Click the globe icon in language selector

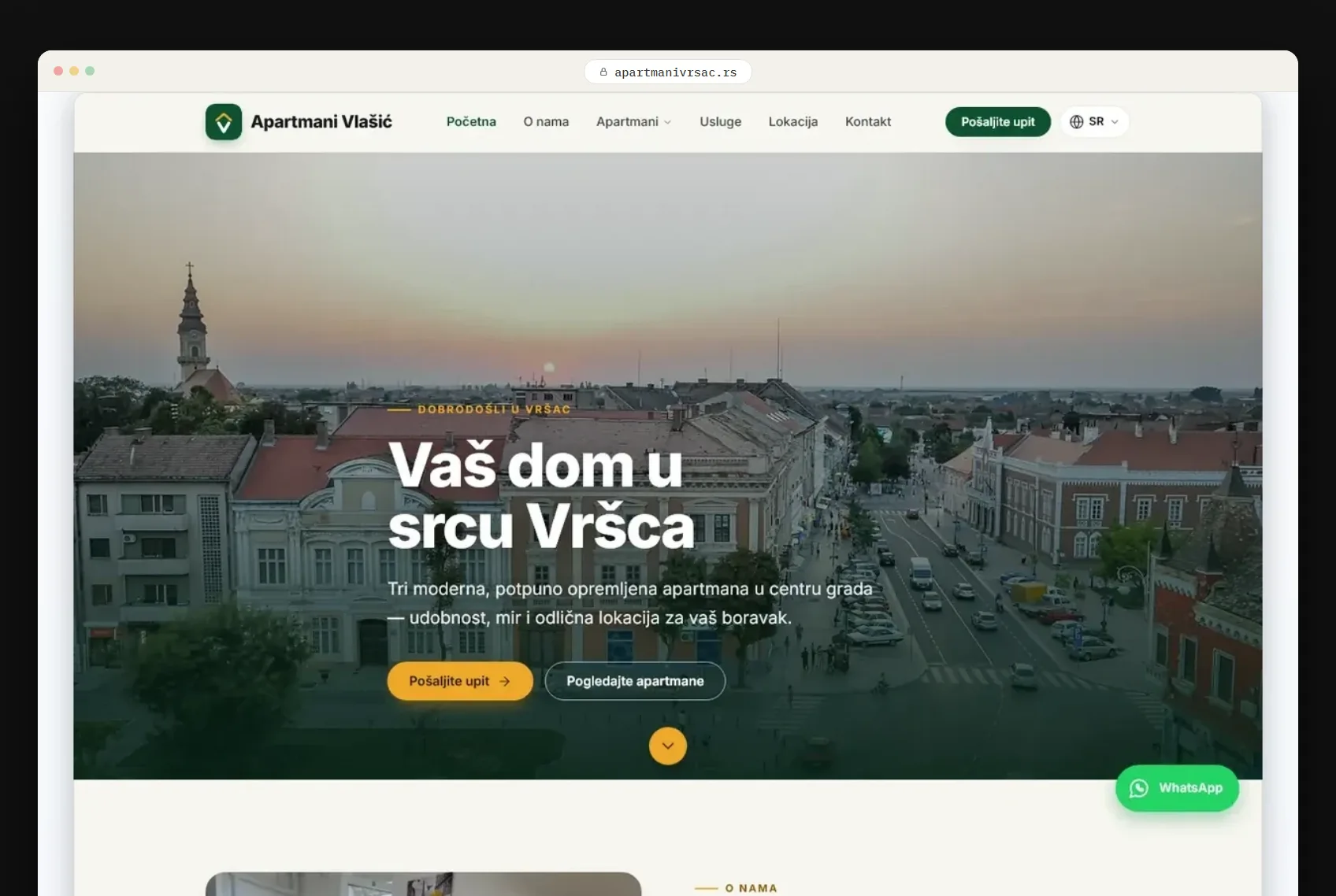pos(1076,122)
